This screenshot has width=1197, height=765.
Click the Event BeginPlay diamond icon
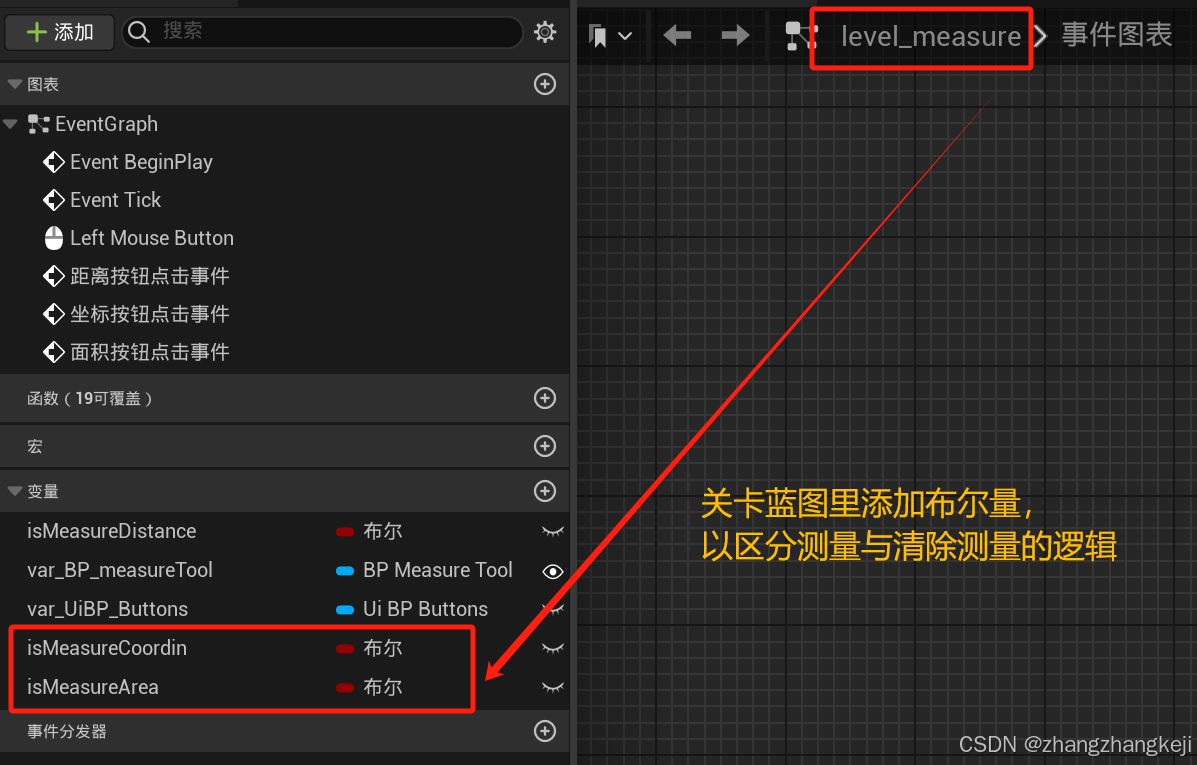click(x=53, y=162)
